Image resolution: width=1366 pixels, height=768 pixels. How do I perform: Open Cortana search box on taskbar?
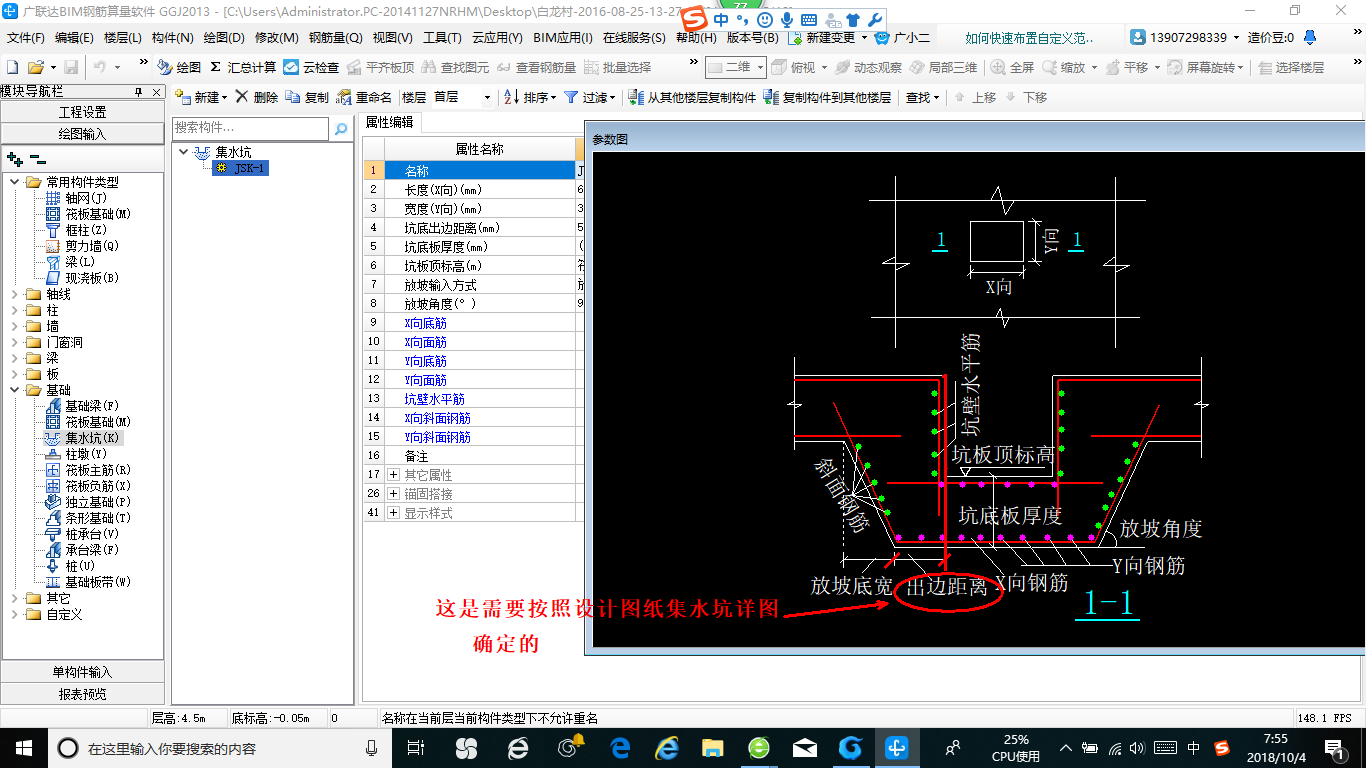click(x=219, y=748)
